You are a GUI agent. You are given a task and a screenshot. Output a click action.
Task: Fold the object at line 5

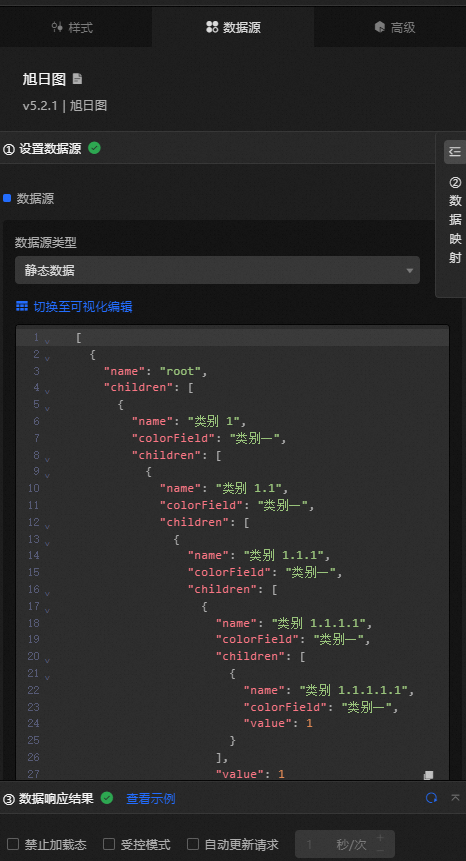(47, 409)
